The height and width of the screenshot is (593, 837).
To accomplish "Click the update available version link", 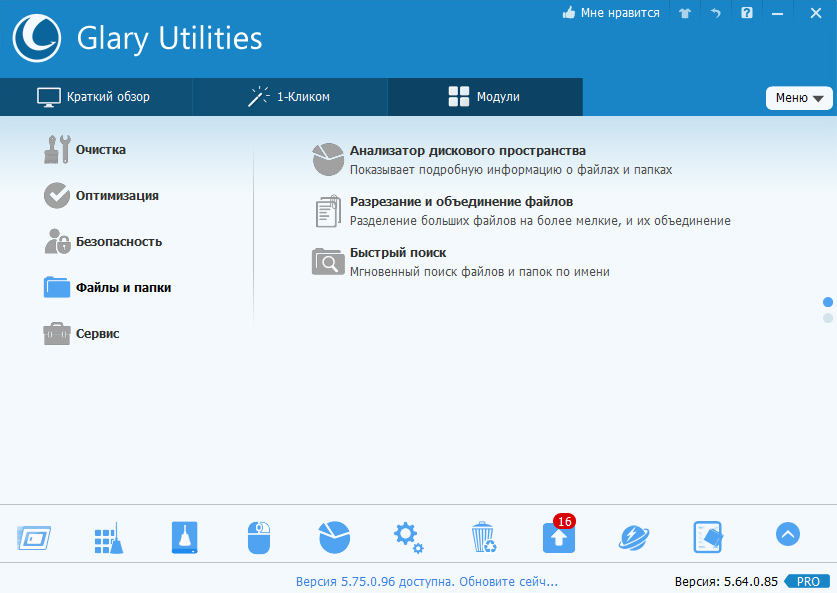I will pyautogui.click(x=426, y=581).
